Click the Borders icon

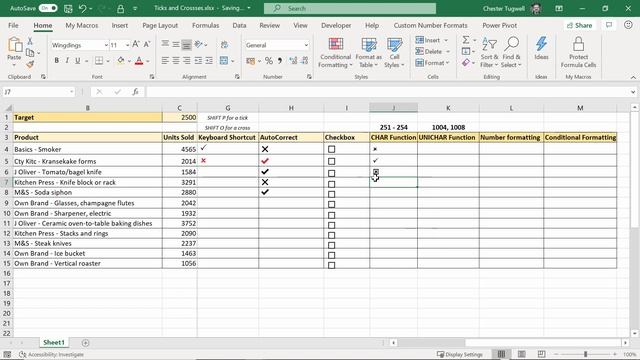pyautogui.click(x=99, y=61)
